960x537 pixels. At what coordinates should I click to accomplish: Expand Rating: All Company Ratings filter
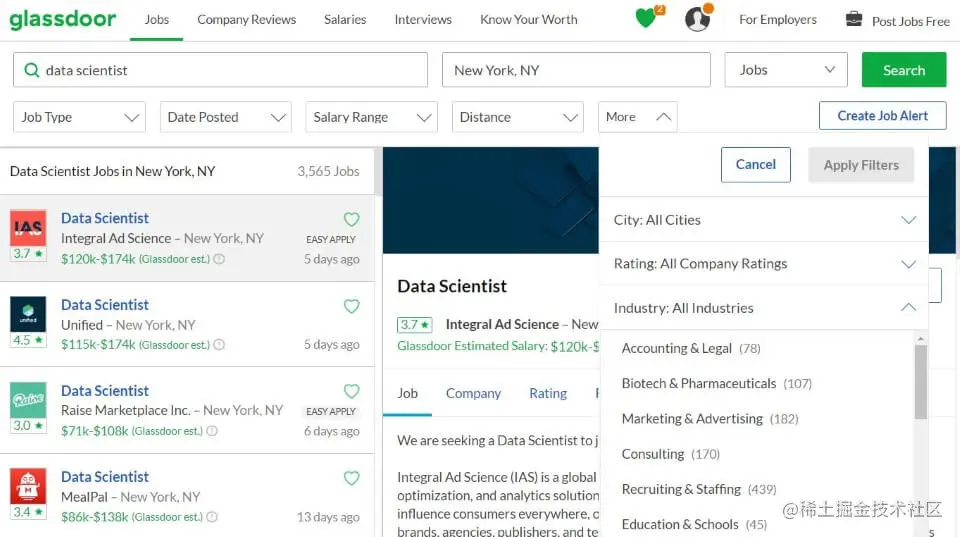pyautogui.click(x=764, y=264)
